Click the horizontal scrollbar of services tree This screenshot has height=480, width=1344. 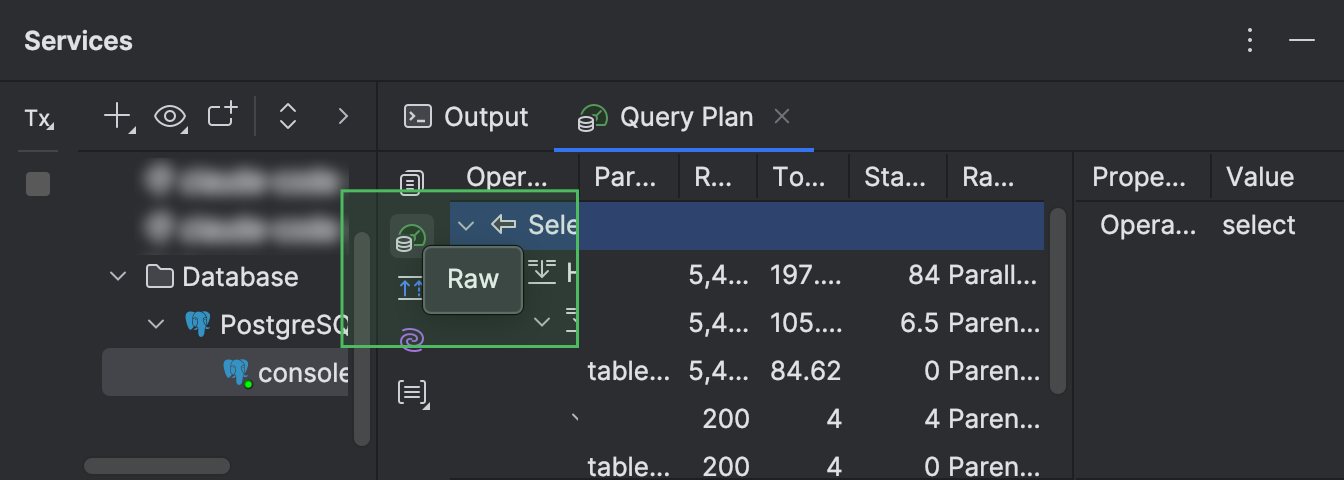pyautogui.click(x=157, y=466)
